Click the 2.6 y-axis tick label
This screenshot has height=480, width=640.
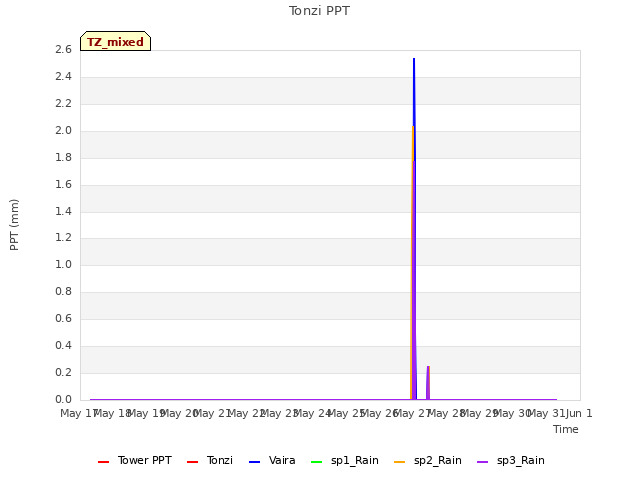tap(63, 49)
